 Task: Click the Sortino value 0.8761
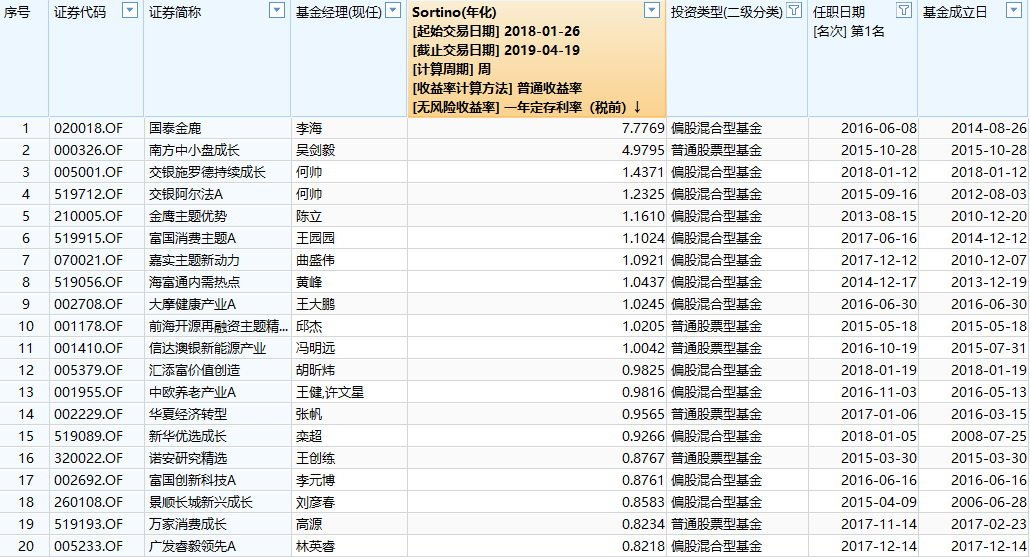643,480
